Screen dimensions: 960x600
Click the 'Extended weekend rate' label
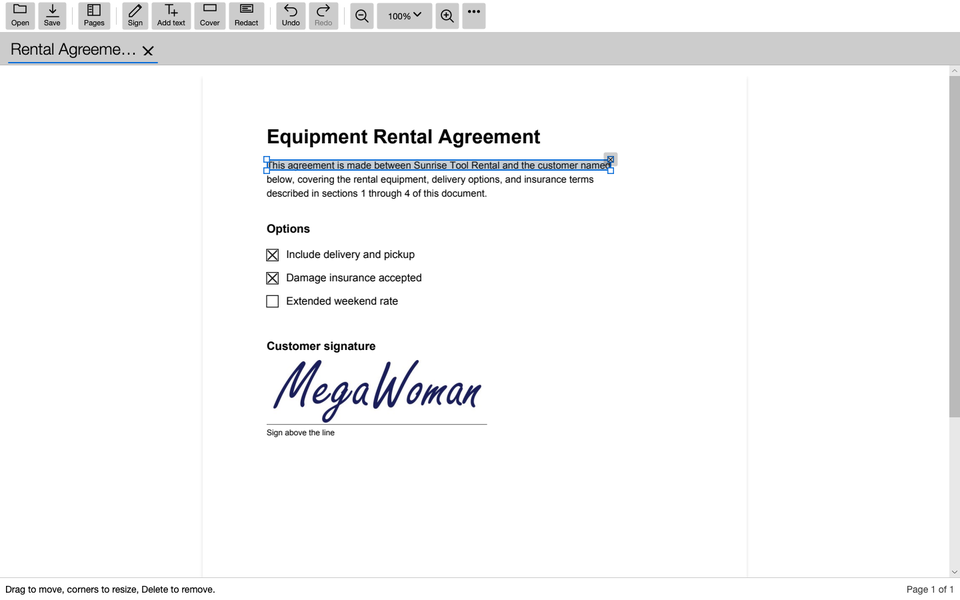pyautogui.click(x=342, y=301)
